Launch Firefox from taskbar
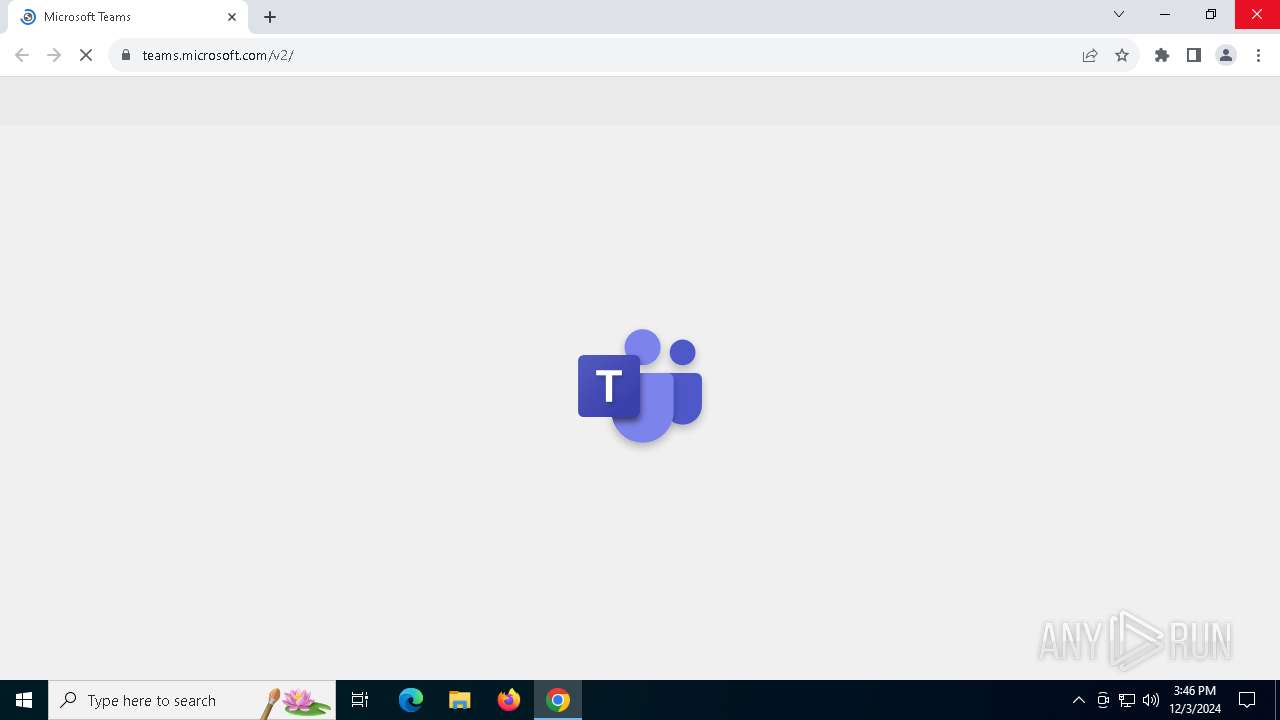The height and width of the screenshot is (720, 1280). 509,700
